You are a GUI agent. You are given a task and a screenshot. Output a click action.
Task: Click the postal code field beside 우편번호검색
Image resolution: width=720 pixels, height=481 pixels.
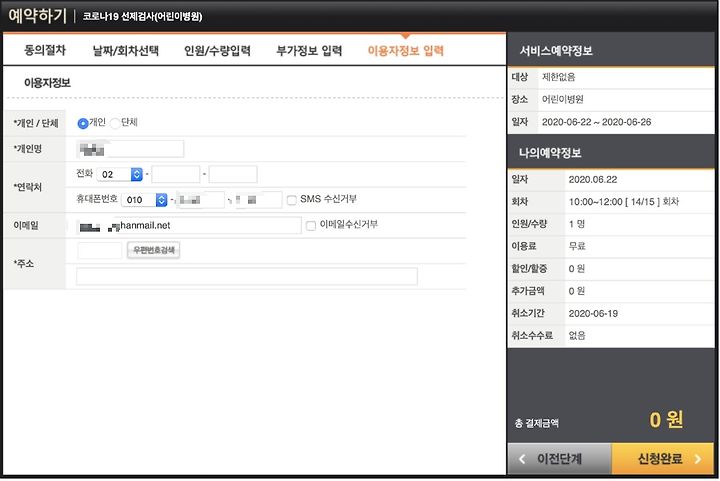click(100, 251)
